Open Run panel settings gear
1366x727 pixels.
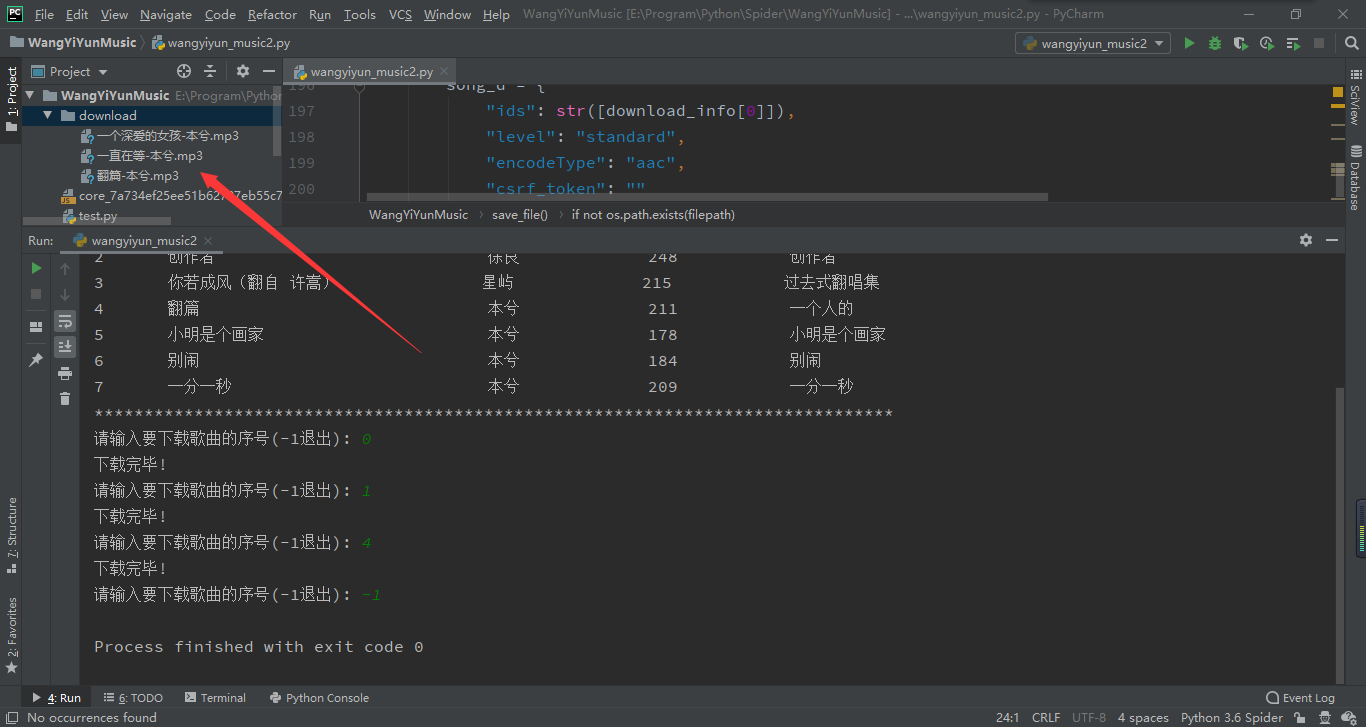(1305, 240)
